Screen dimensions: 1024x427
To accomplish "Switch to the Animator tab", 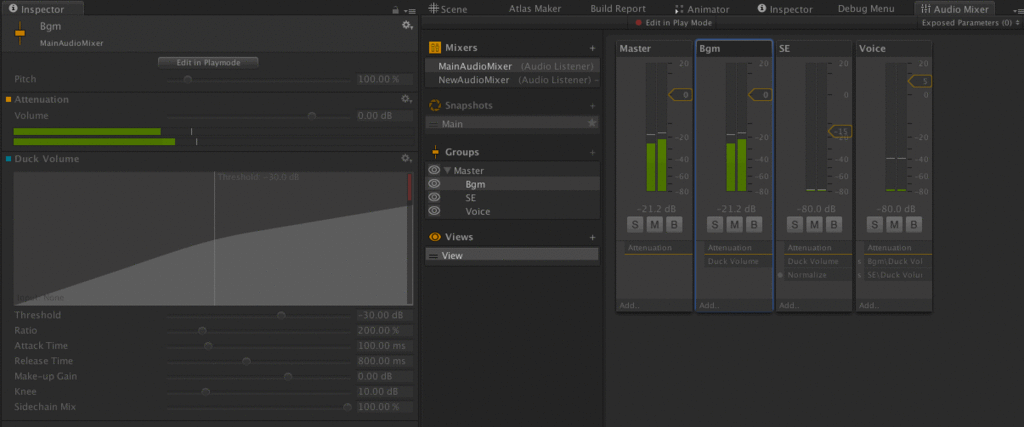I will coord(702,9).
